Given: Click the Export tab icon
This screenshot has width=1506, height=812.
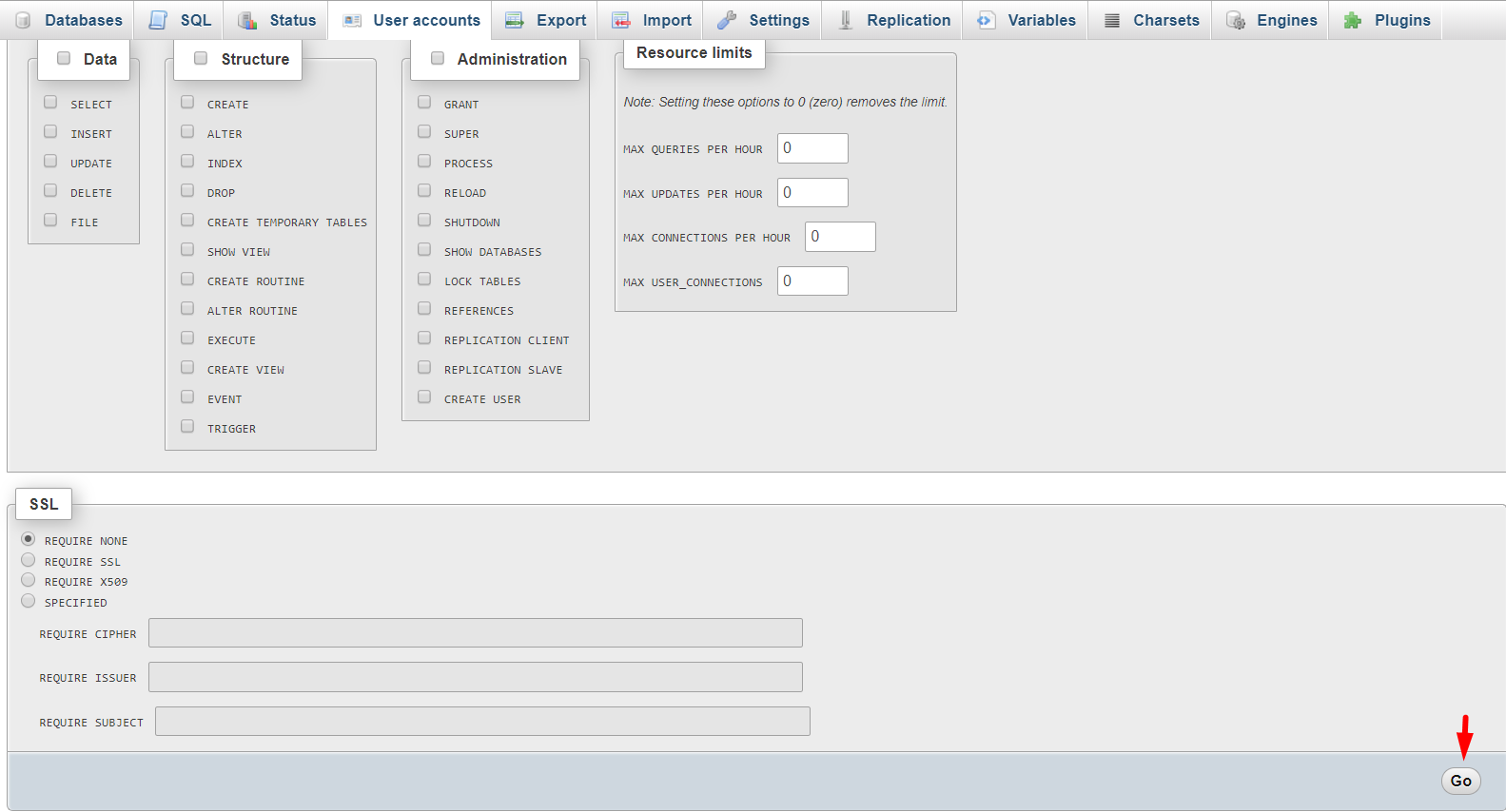Looking at the screenshot, I should tap(515, 20).
